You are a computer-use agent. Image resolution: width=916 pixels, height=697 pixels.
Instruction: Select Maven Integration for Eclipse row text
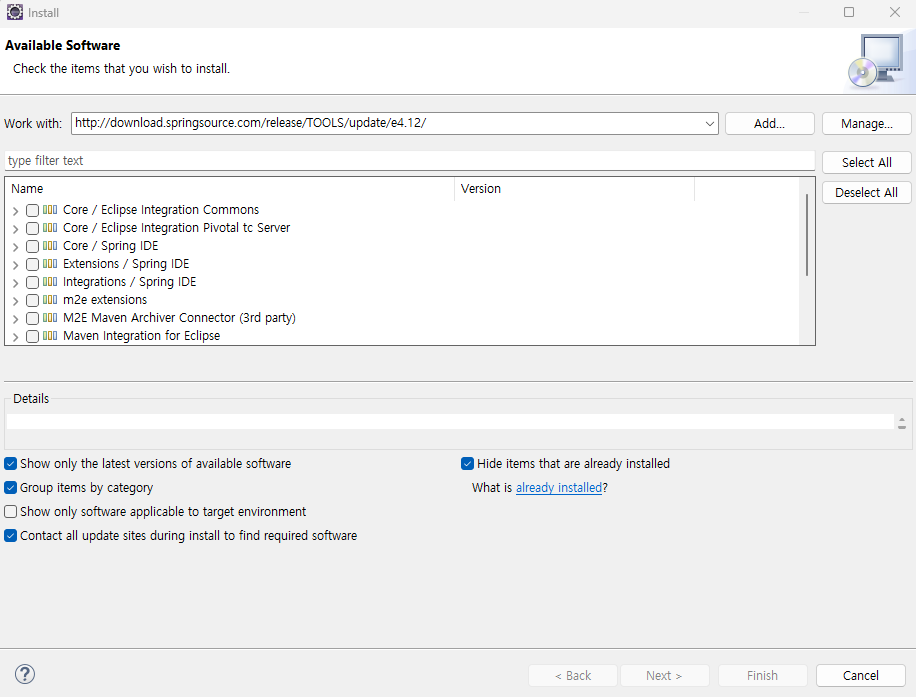[141, 336]
